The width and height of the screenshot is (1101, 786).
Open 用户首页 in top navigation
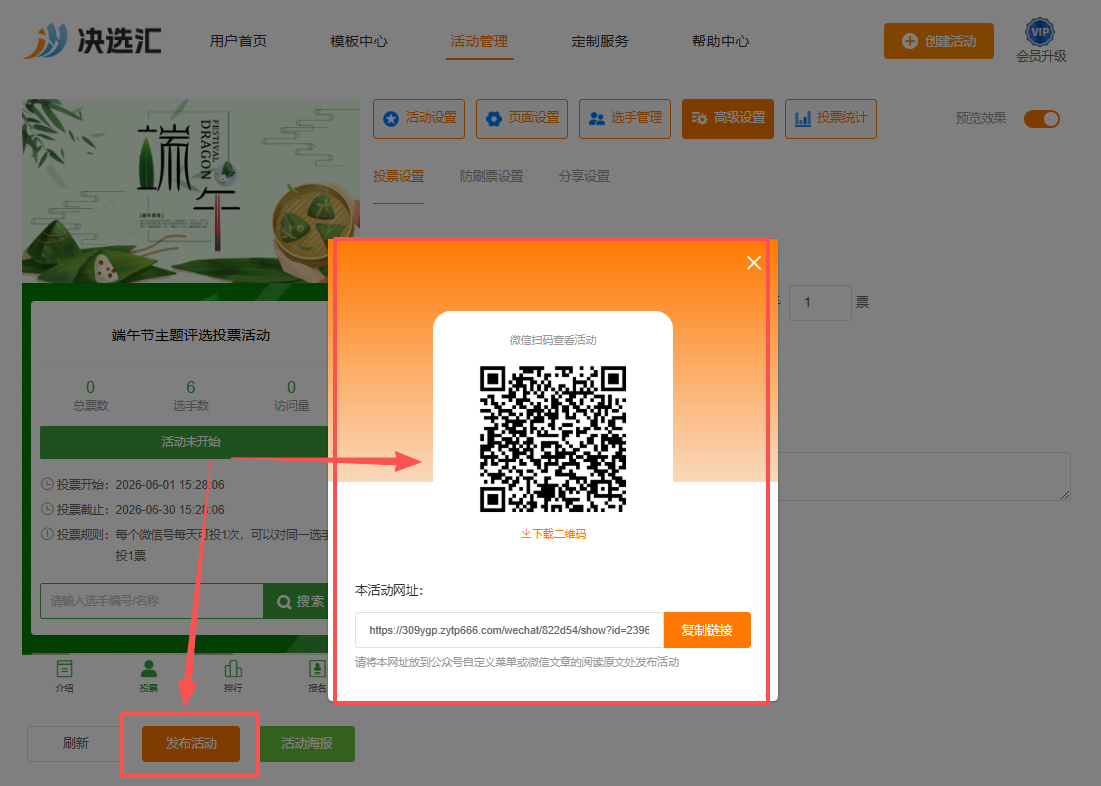tap(238, 41)
